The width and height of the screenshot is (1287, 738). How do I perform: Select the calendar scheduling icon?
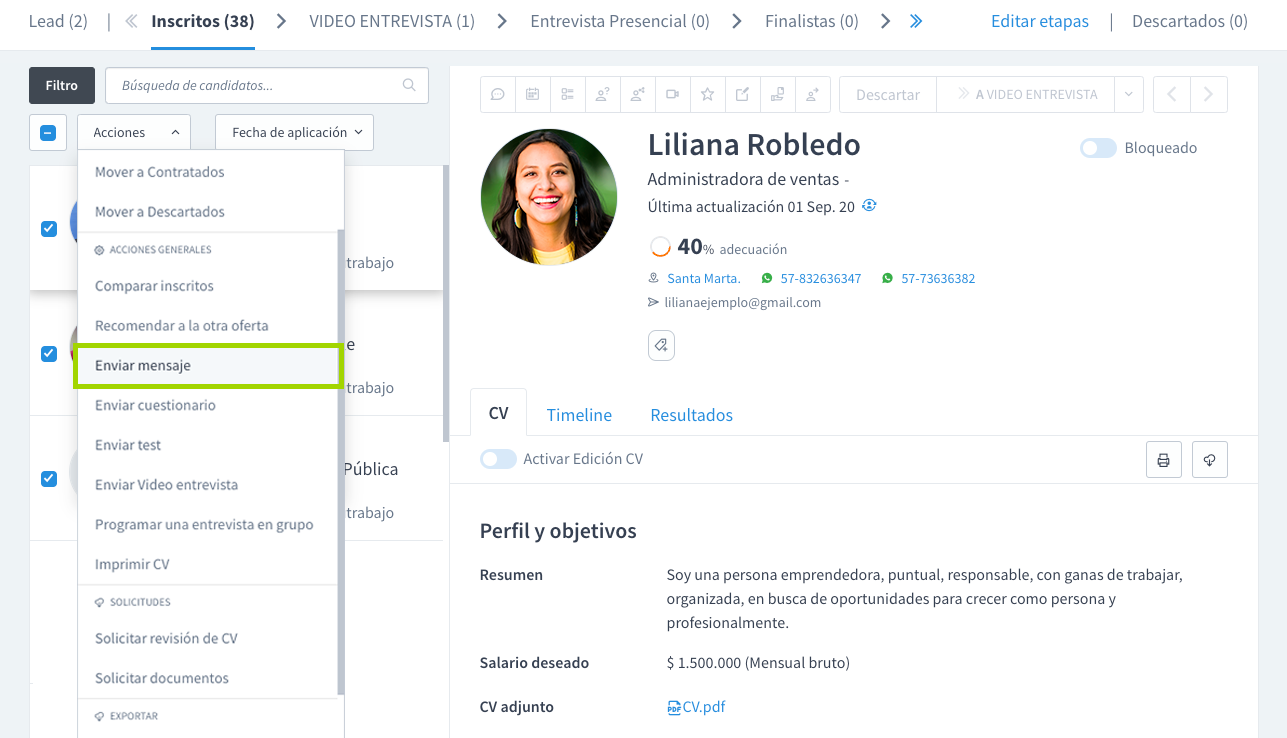pyautogui.click(x=532, y=93)
